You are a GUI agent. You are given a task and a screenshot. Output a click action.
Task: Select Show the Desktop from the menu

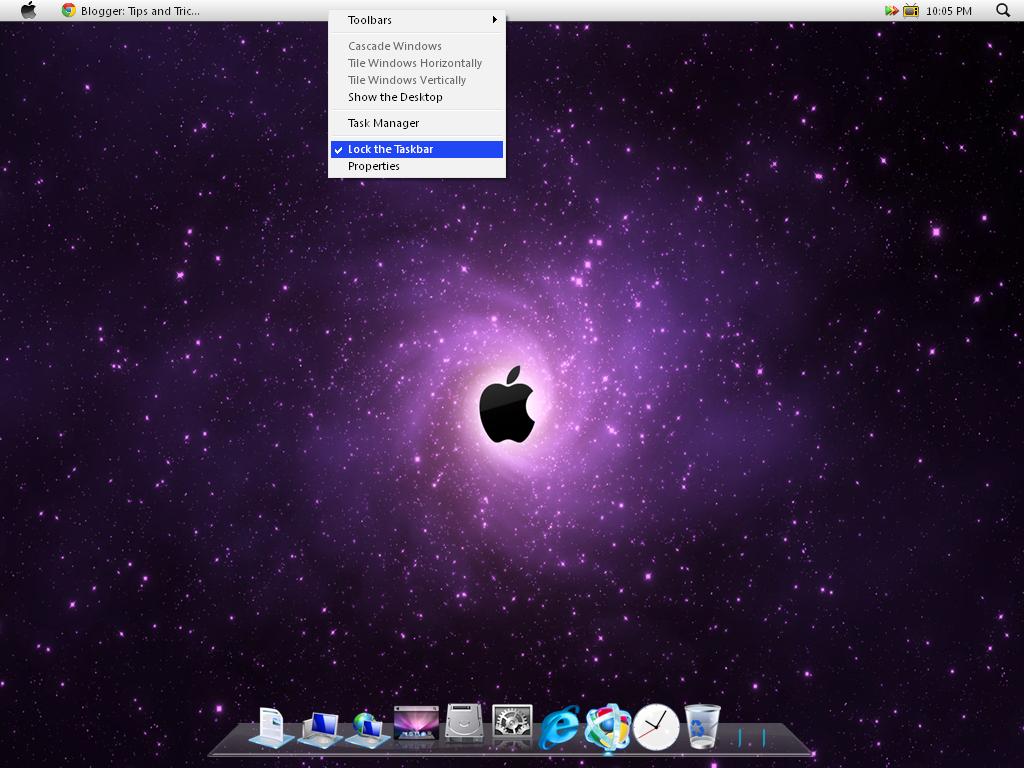click(x=394, y=97)
